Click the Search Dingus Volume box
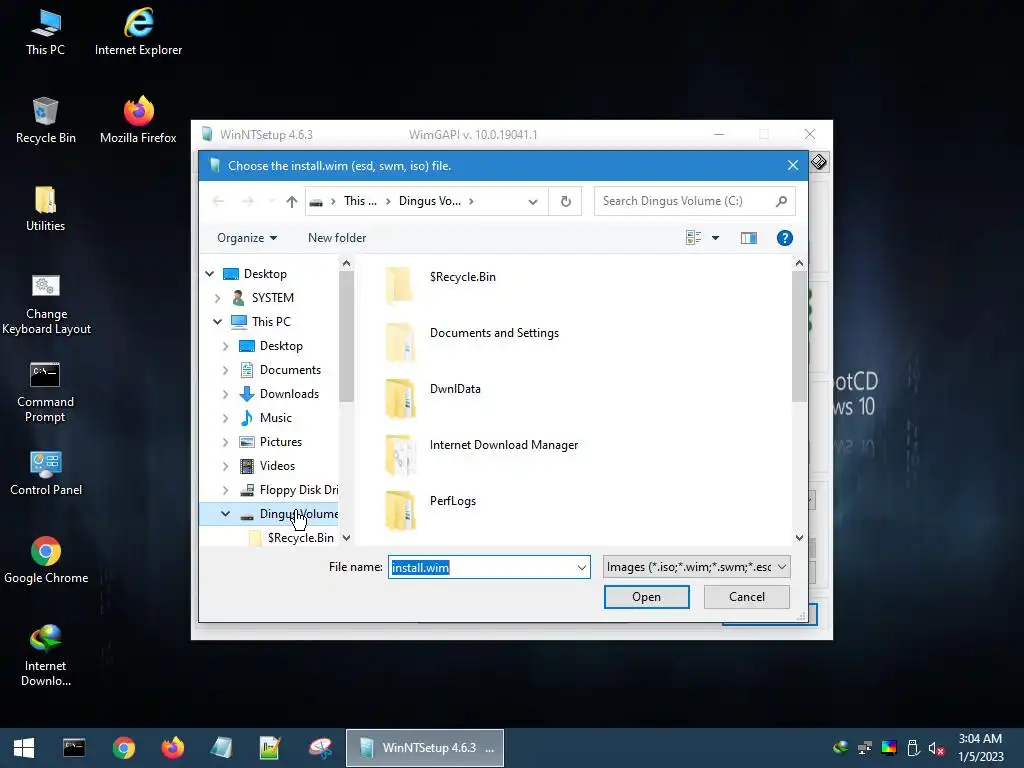This screenshot has height=768, width=1024. coord(686,201)
